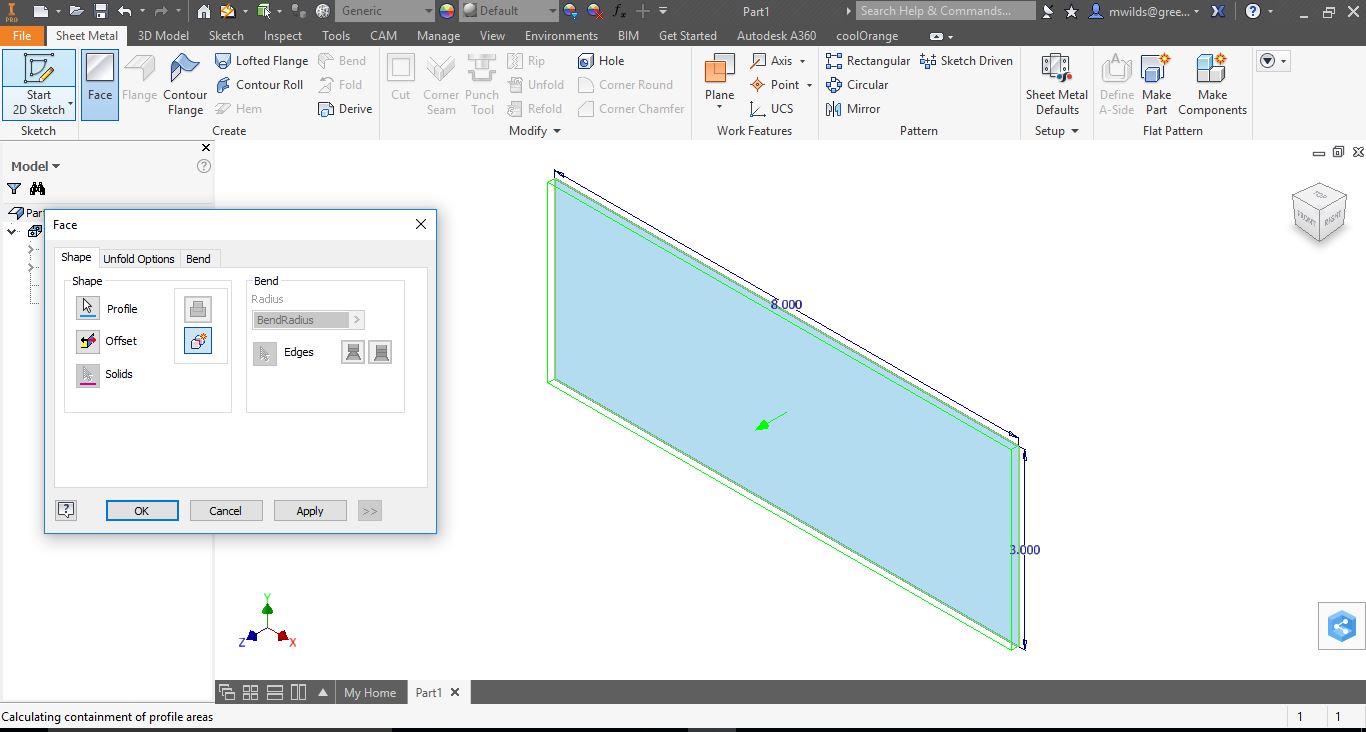
Task: Click the Derive command
Action: tap(345, 109)
